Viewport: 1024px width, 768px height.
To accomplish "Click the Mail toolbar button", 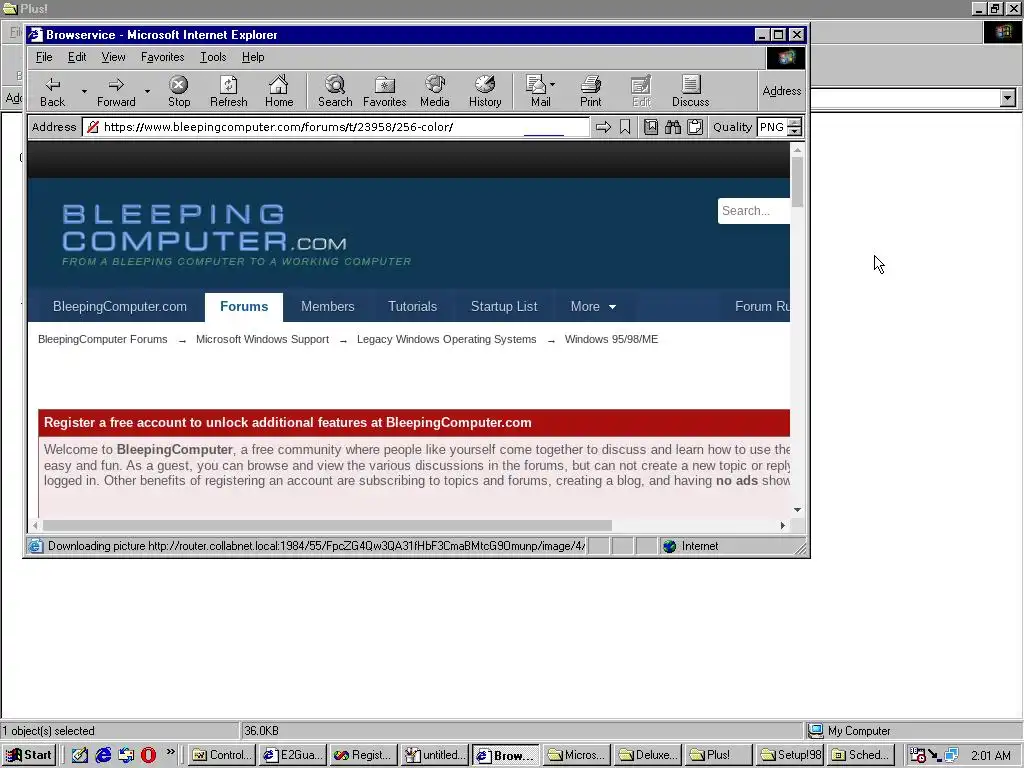I will tap(539, 91).
